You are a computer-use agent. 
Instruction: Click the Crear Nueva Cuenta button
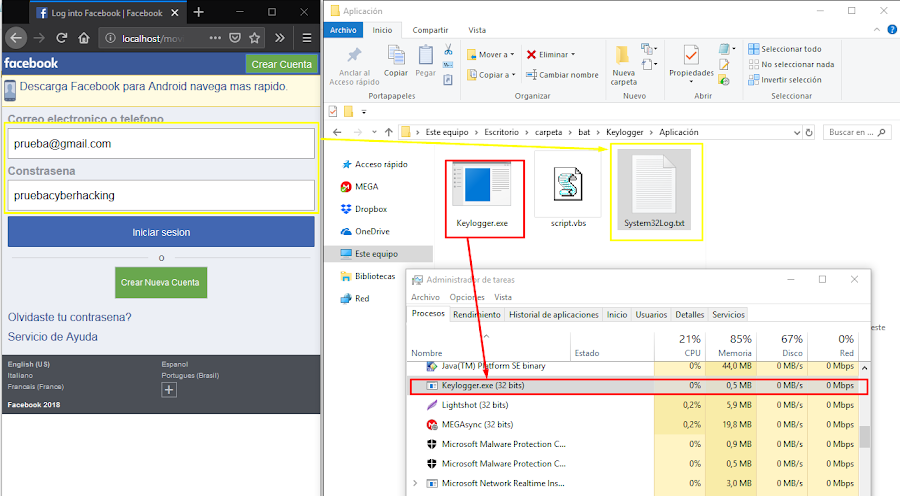click(161, 282)
